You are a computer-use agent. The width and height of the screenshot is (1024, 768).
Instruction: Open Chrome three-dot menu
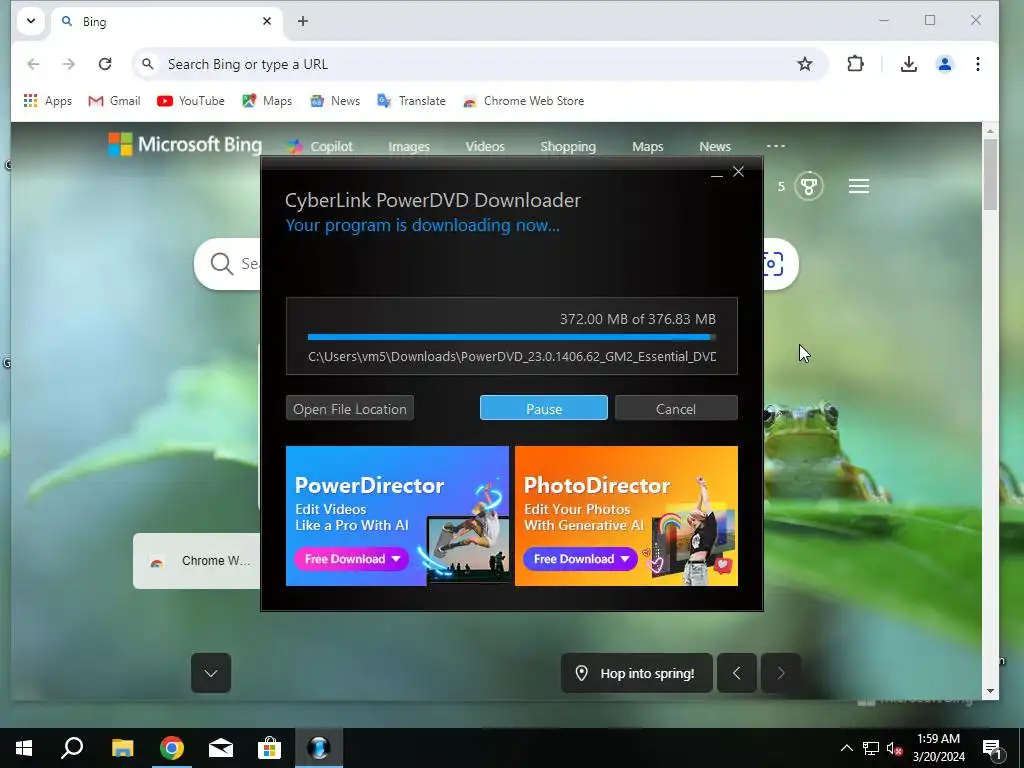pyautogui.click(x=978, y=64)
